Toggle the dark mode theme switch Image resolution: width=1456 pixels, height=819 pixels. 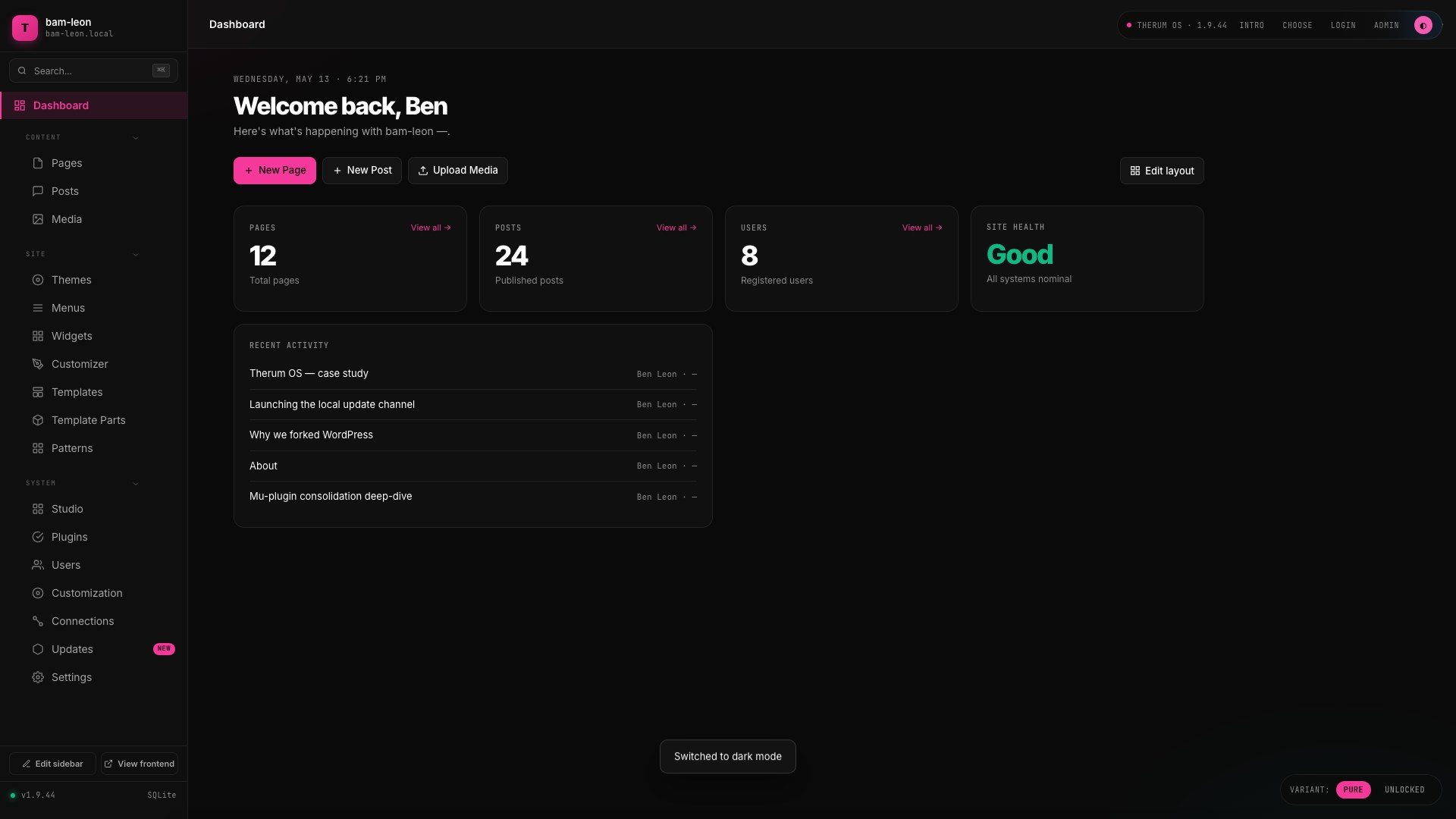tap(1423, 25)
